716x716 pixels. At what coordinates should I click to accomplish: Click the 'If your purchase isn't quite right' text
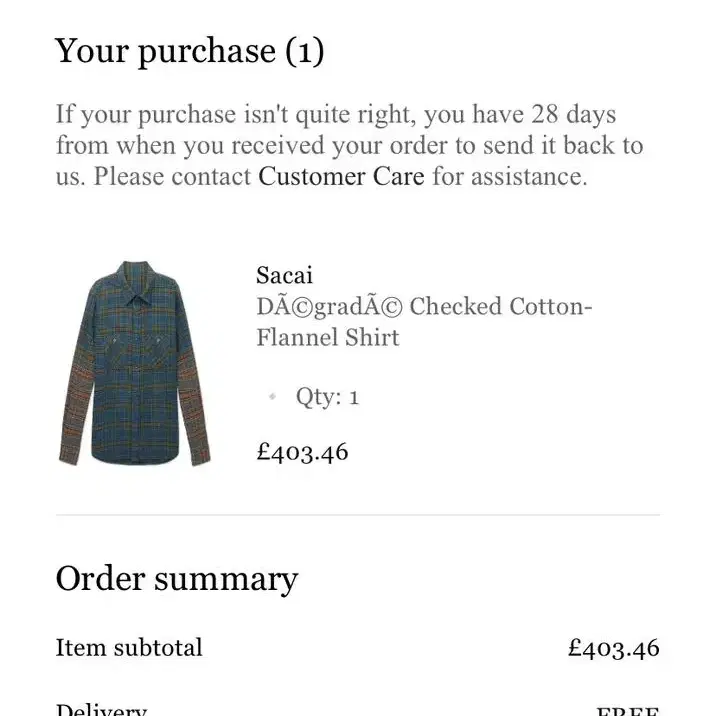point(236,114)
